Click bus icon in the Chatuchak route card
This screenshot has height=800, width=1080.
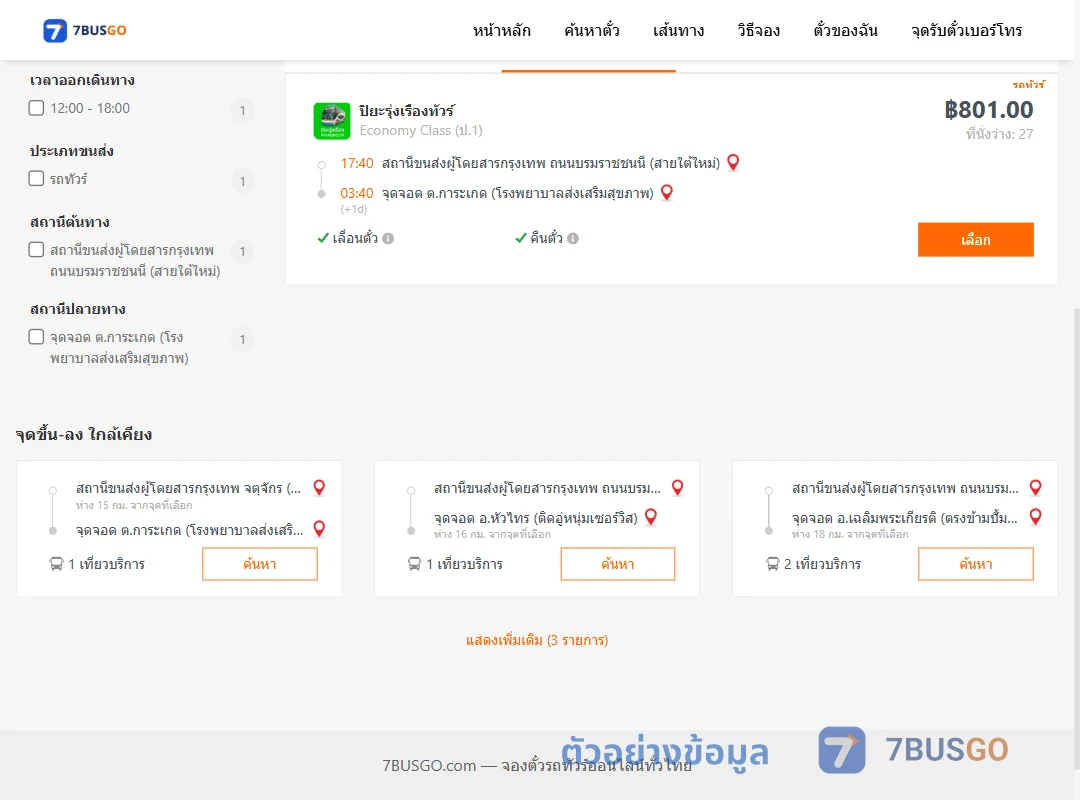point(56,564)
